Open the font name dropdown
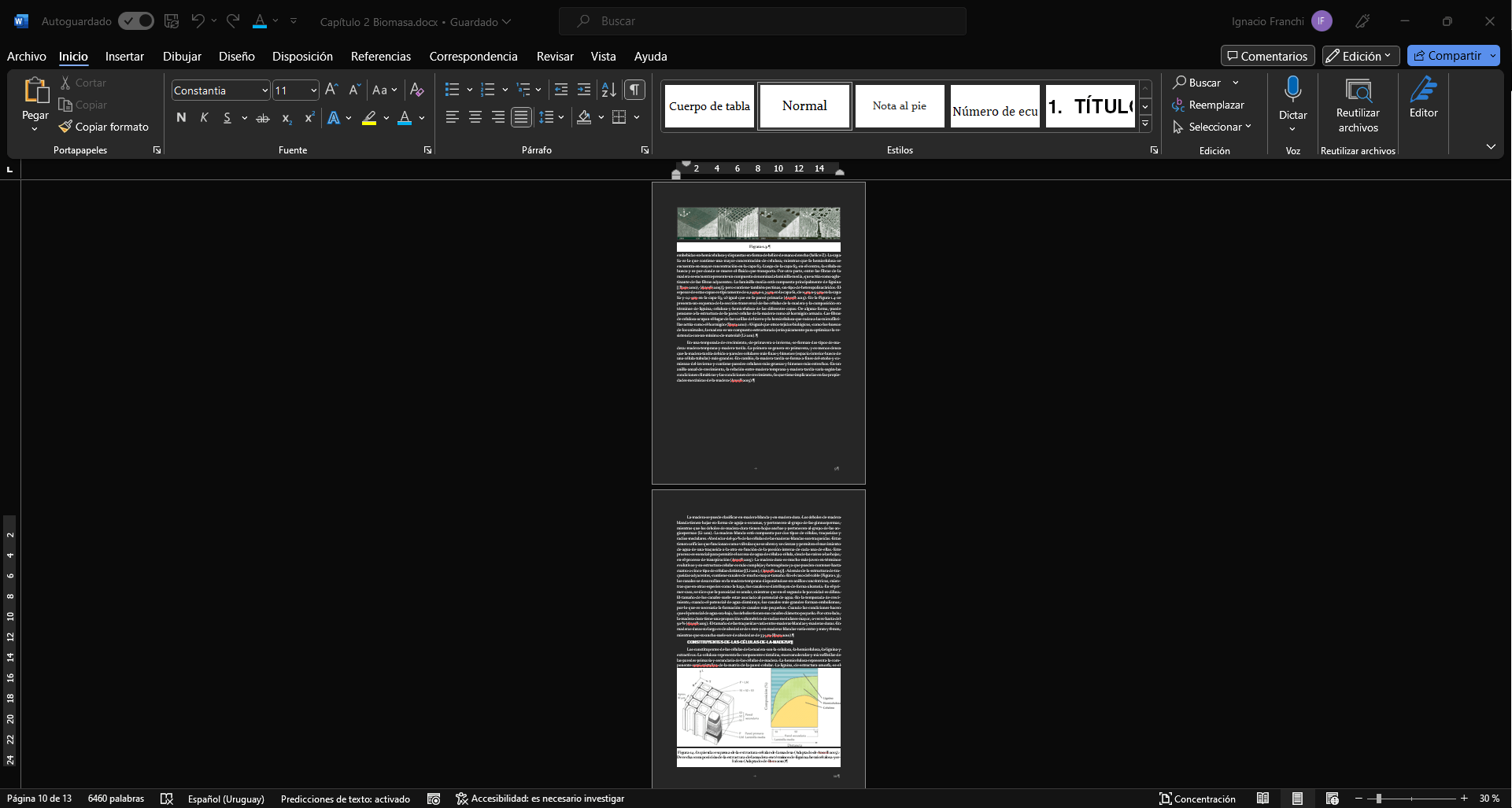This screenshot has height=808, width=1512. pyautogui.click(x=265, y=90)
